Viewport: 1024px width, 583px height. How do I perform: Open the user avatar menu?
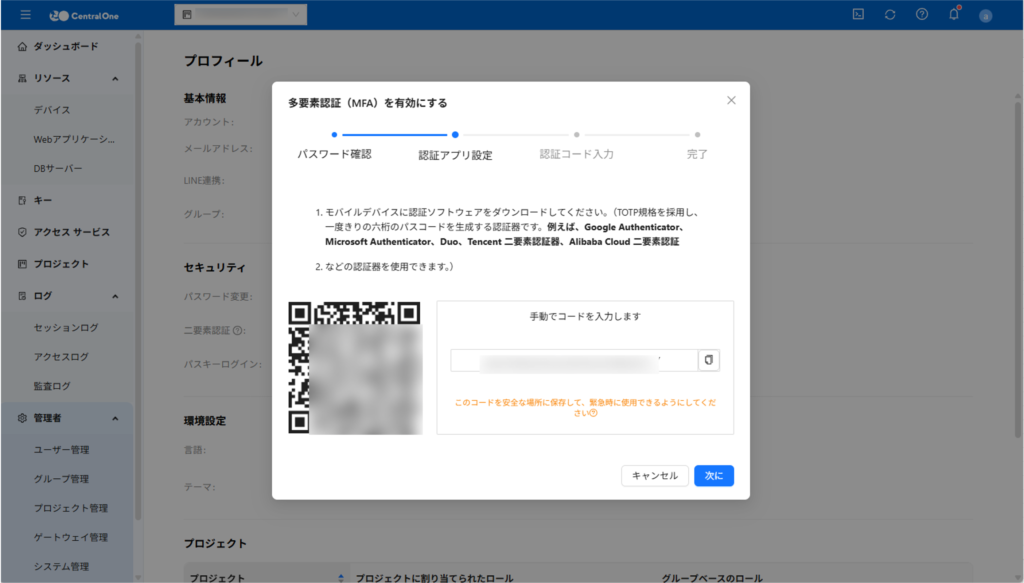[x=986, y=15]
